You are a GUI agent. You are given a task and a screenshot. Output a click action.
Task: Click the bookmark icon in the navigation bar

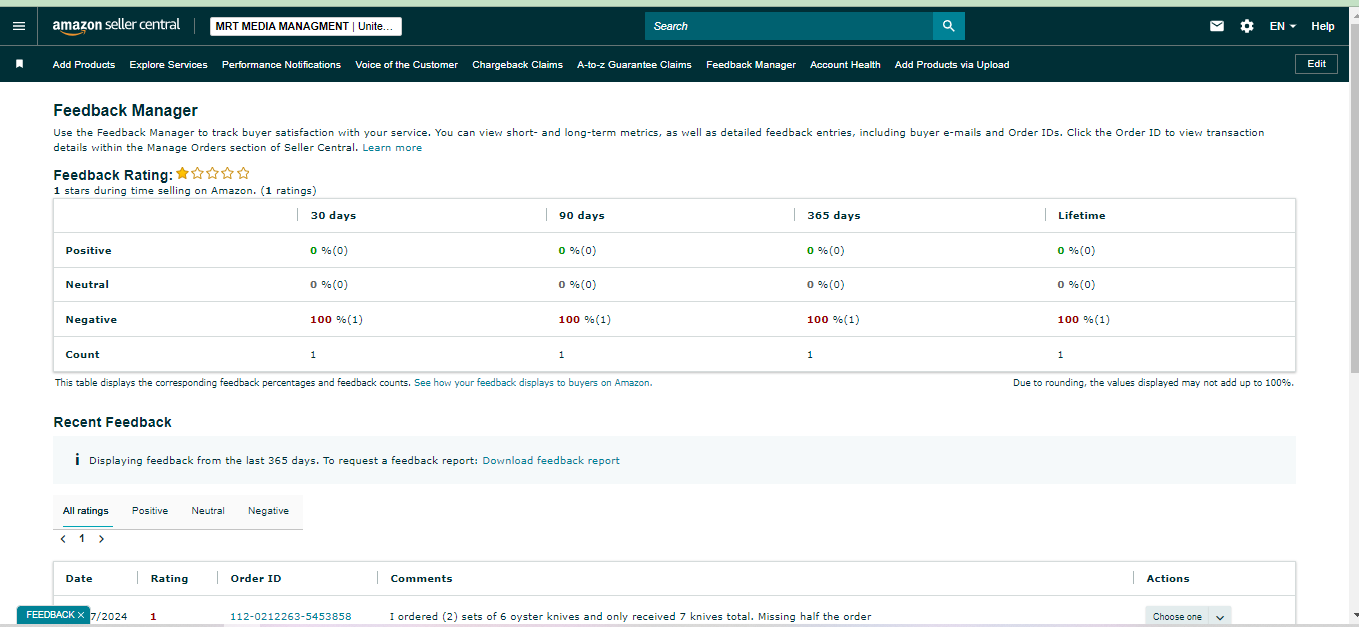click(x=18, y=64)
